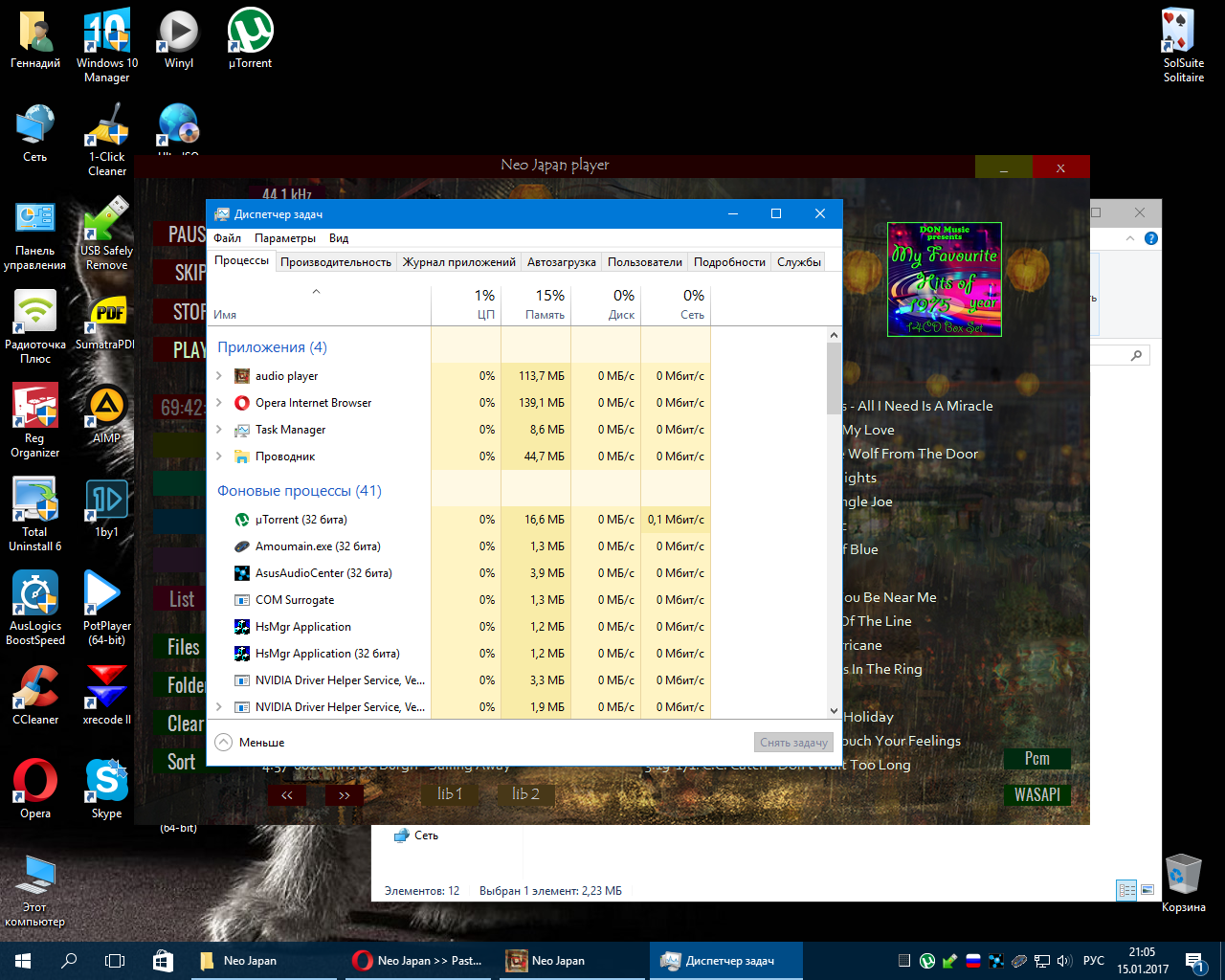
Task: Click the next >> button in player
Action: pyautogui.click(x=345, y=794)
